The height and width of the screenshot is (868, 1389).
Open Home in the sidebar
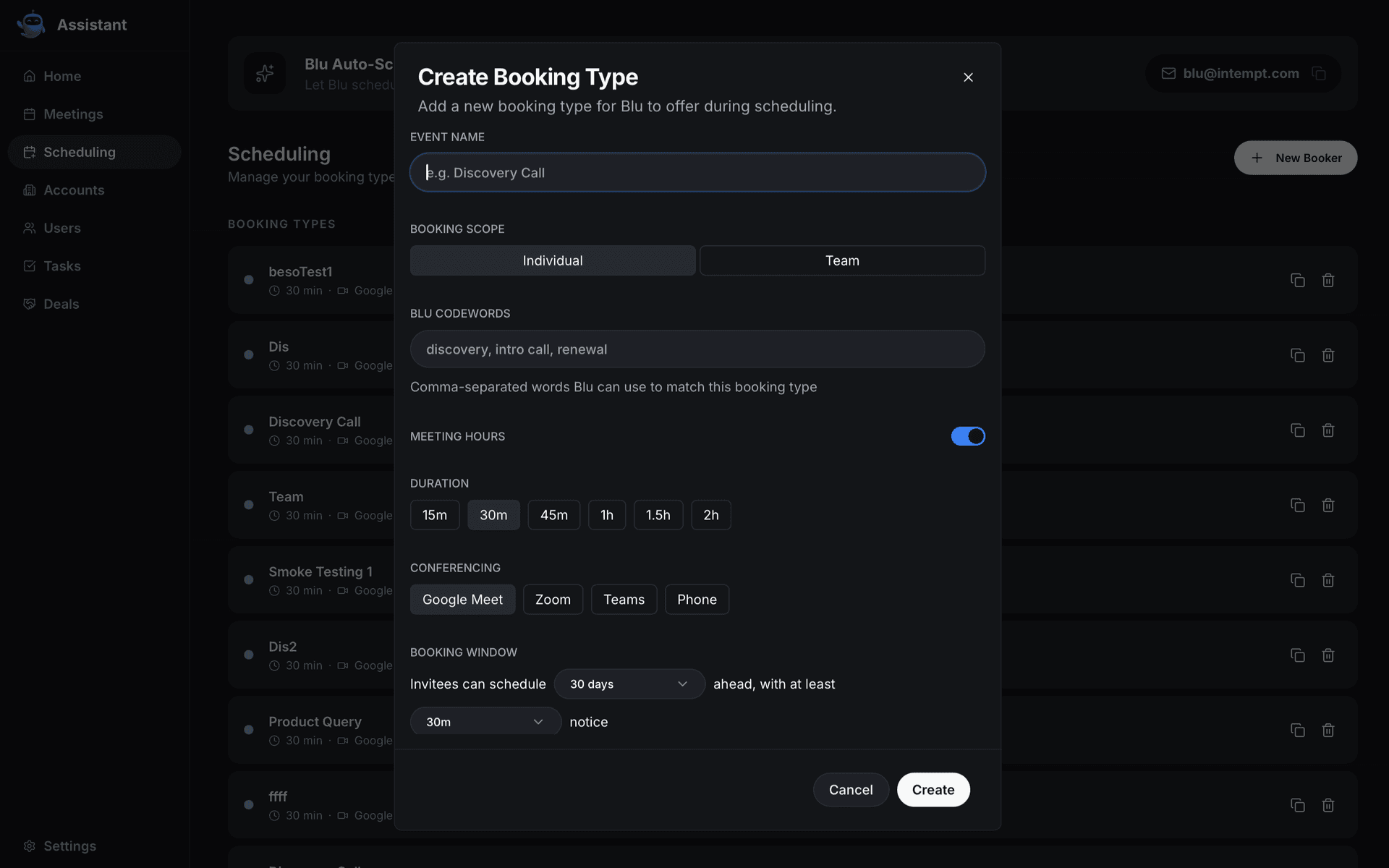[94, 76]
